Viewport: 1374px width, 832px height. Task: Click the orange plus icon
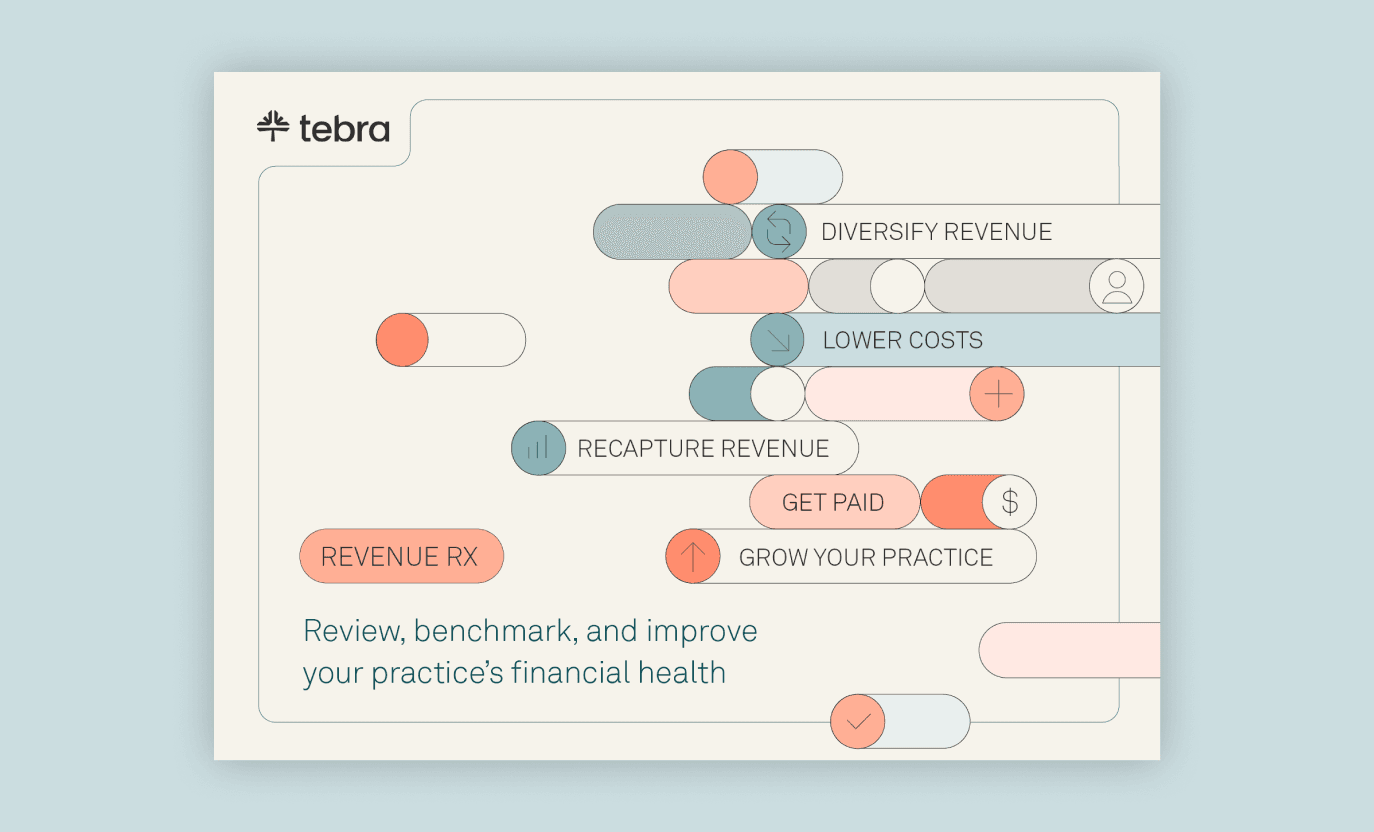coord(997,394)
